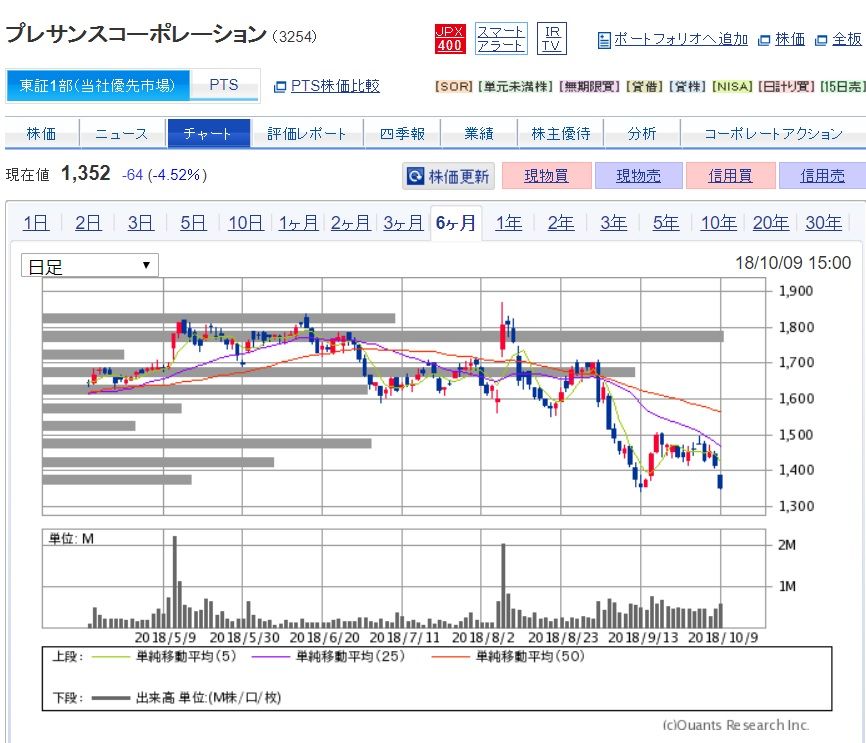Select the チャート tab
Screen dimensions: 866x743
[208, 134]
